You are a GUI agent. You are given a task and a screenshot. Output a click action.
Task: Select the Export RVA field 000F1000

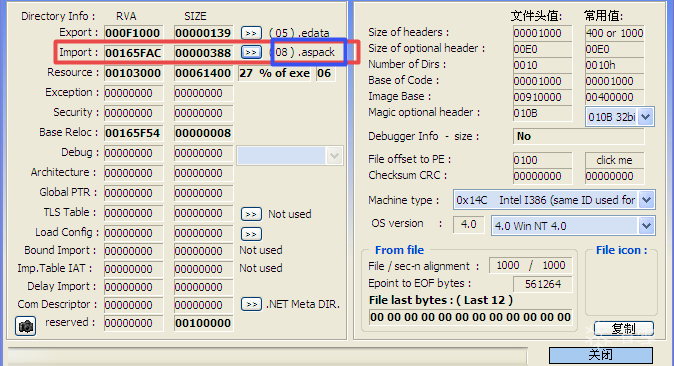[x=134, y=33]
